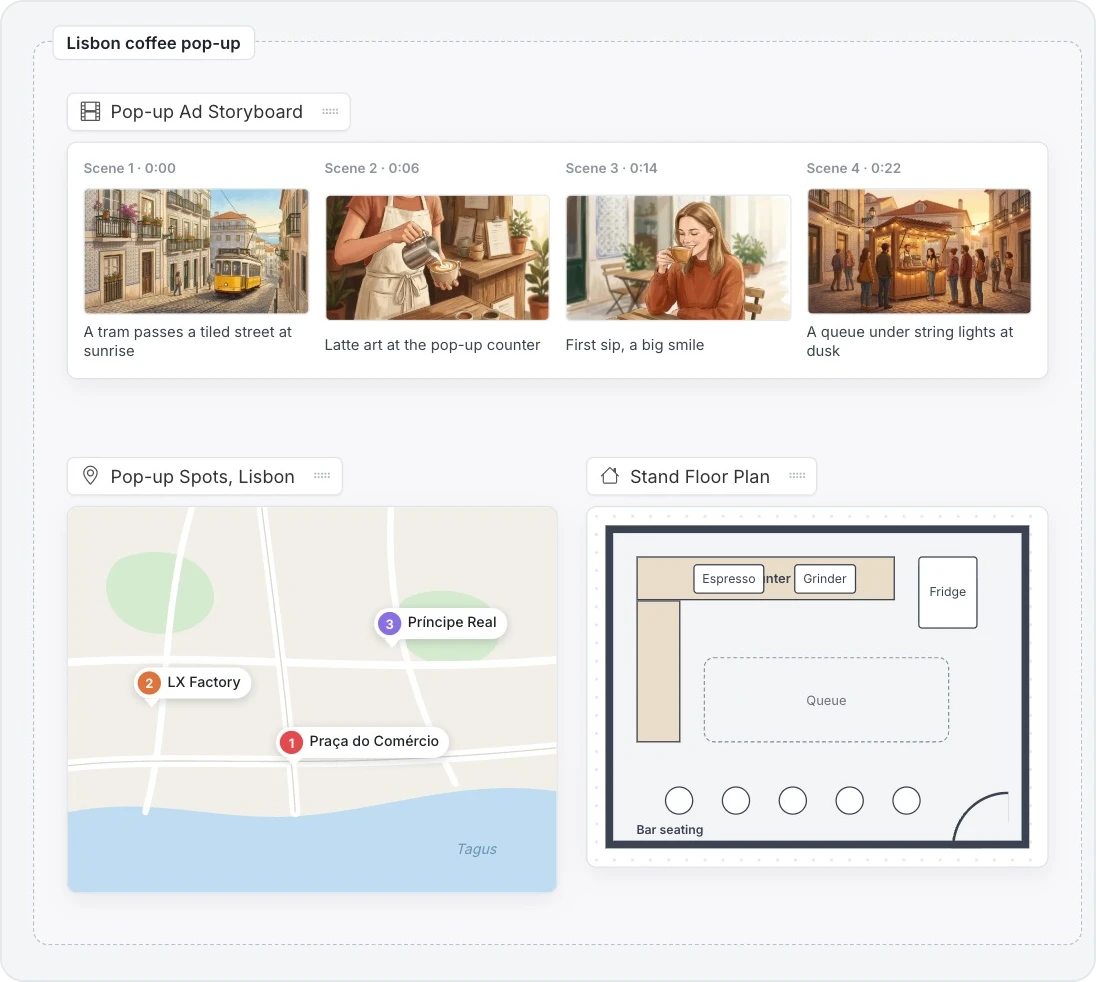Click the Tagus river label on the map

pyautogui.click(x=477, y=849)
